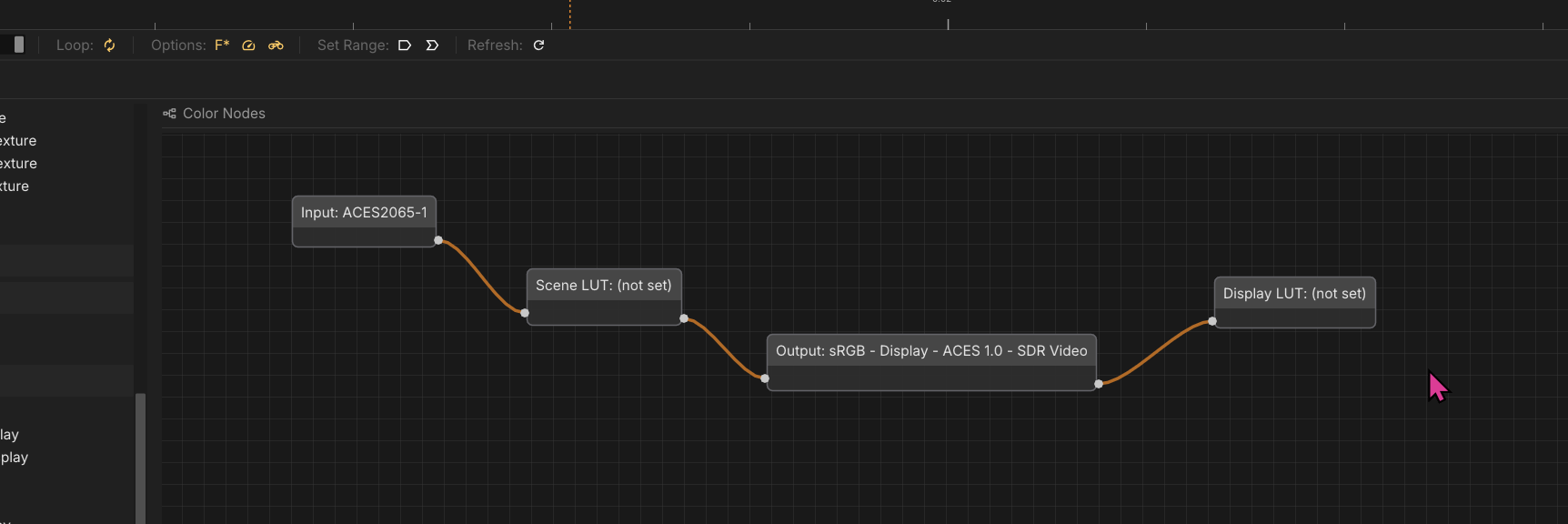The height and width of the screenshot is (524, 1568).
Task: Toggle the F* frame option
Action: [222, 45]
